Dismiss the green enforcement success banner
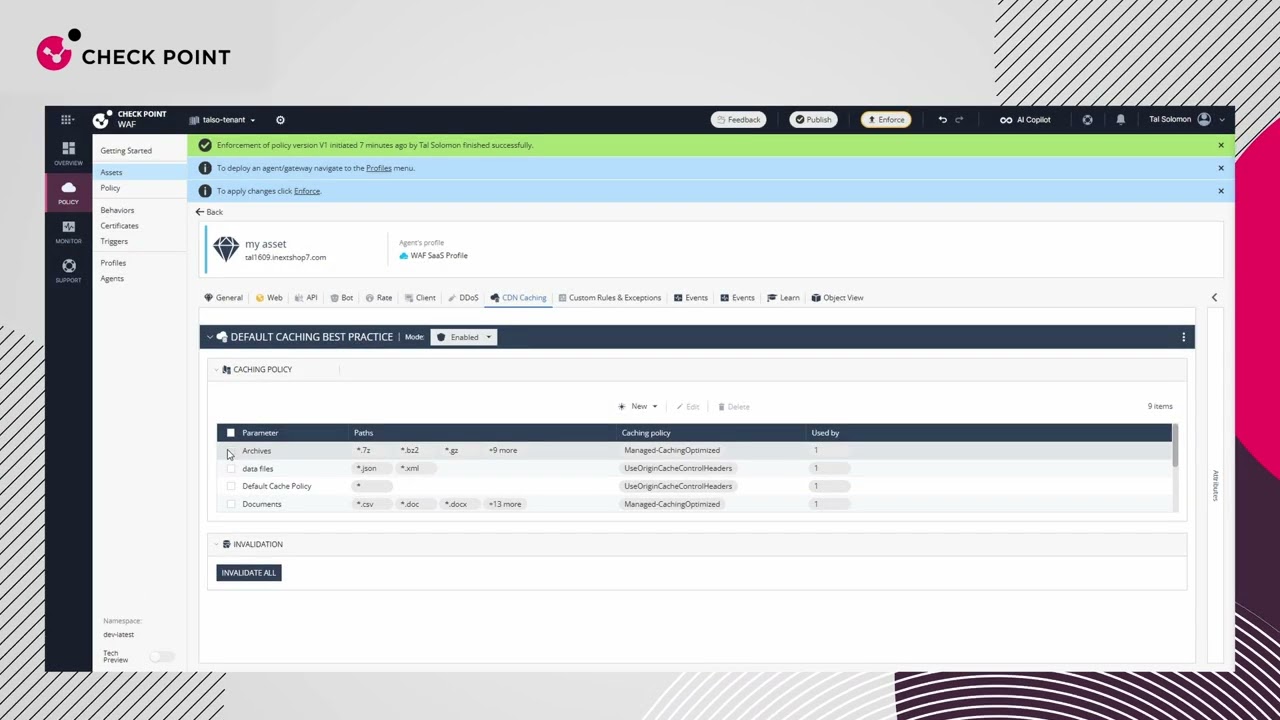The height and width of the screenshot is (720, 1280). click(x=1221, y=145)
